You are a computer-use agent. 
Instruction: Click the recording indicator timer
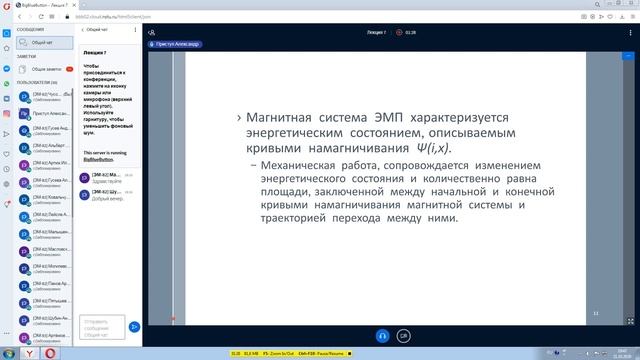click(x=406, y=32)
